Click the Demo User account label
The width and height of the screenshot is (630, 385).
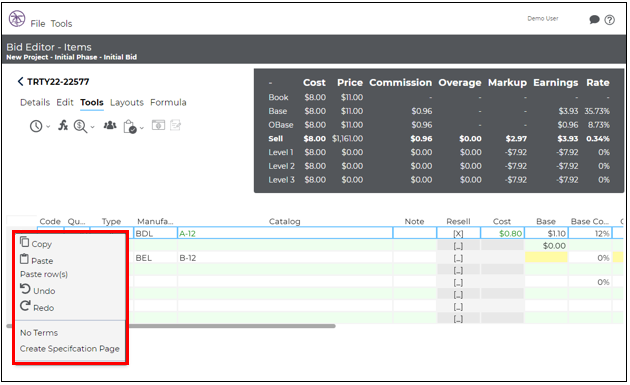(x=543, y=18)
